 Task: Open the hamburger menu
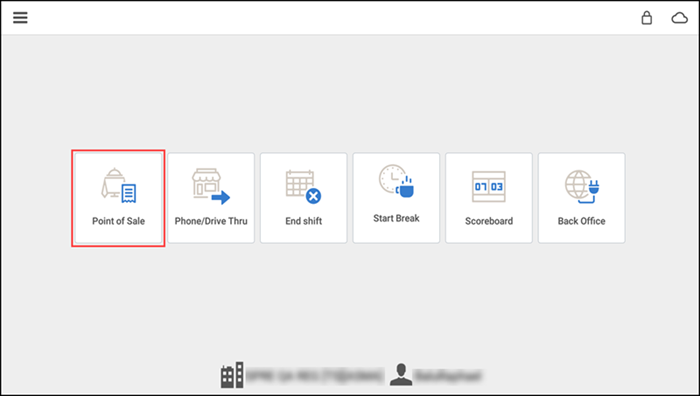(20, 17)
